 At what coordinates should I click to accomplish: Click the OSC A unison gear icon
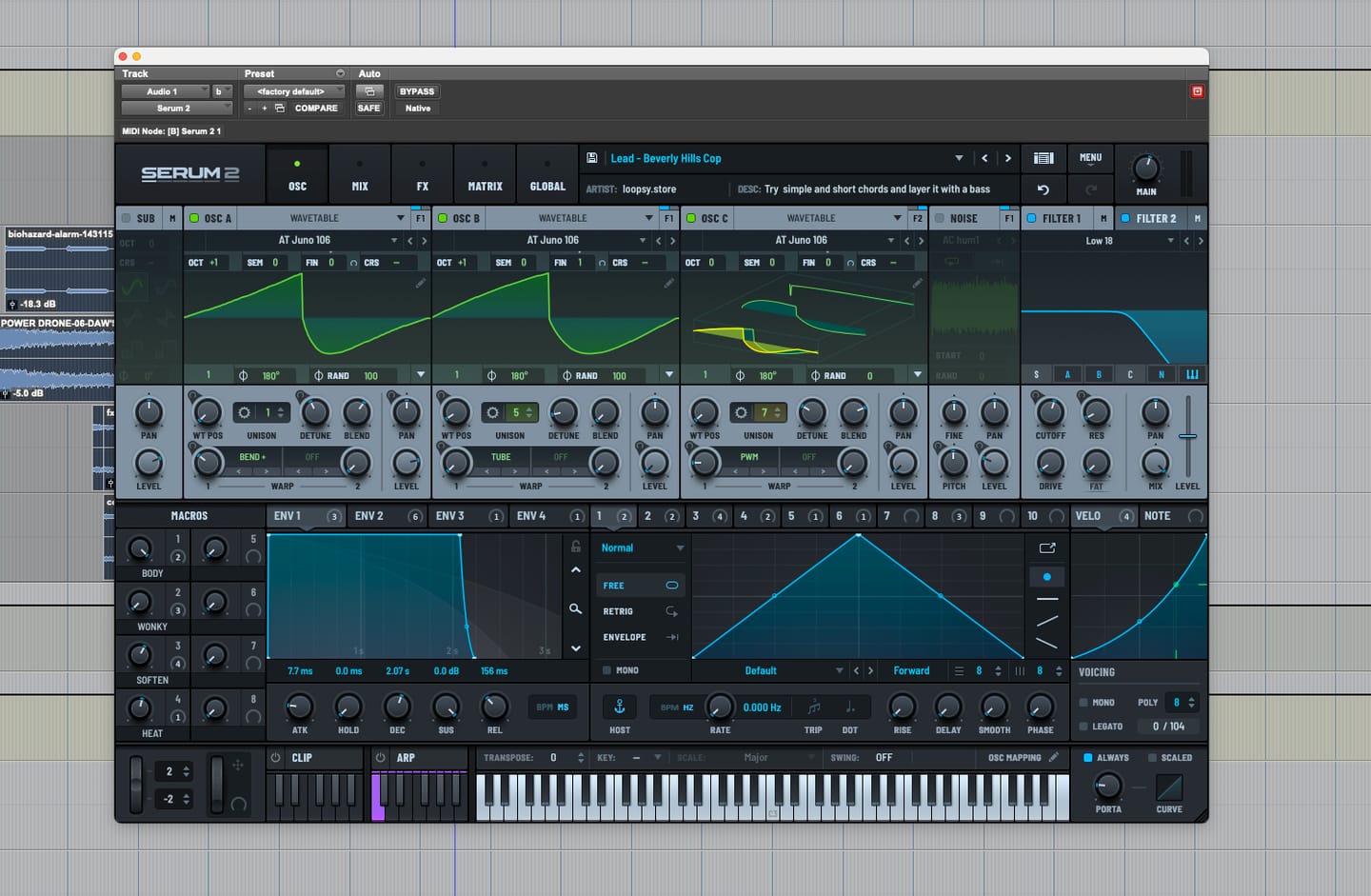click(245, 412)
